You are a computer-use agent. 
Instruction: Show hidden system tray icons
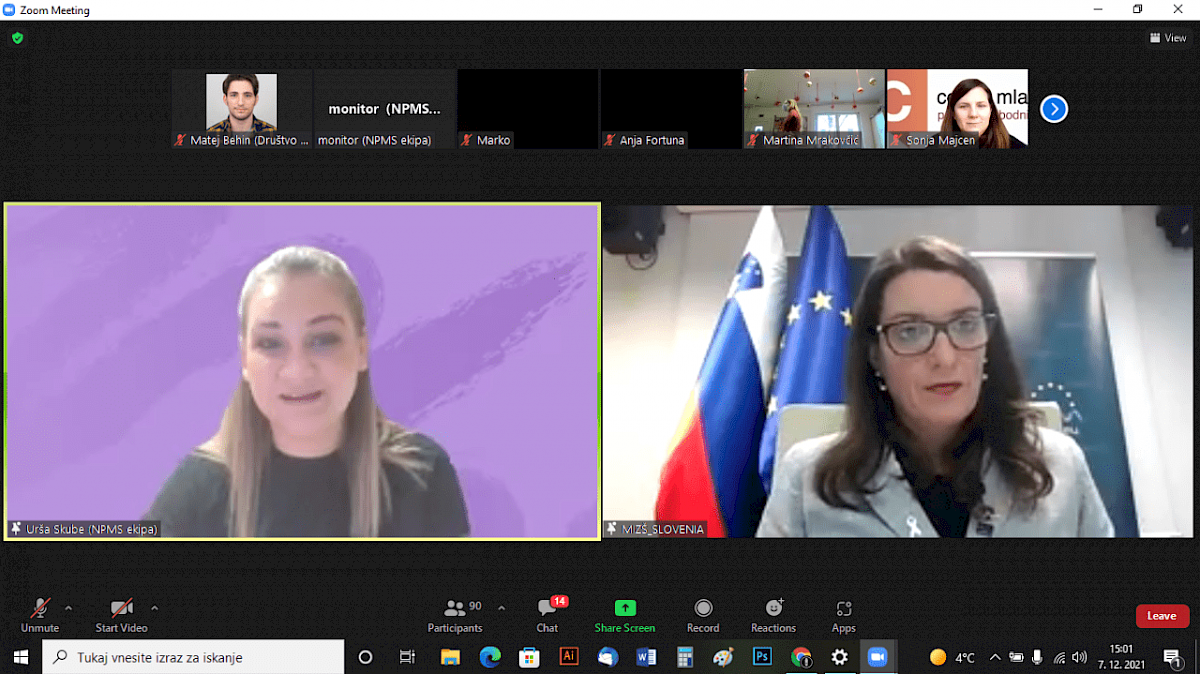995,657
